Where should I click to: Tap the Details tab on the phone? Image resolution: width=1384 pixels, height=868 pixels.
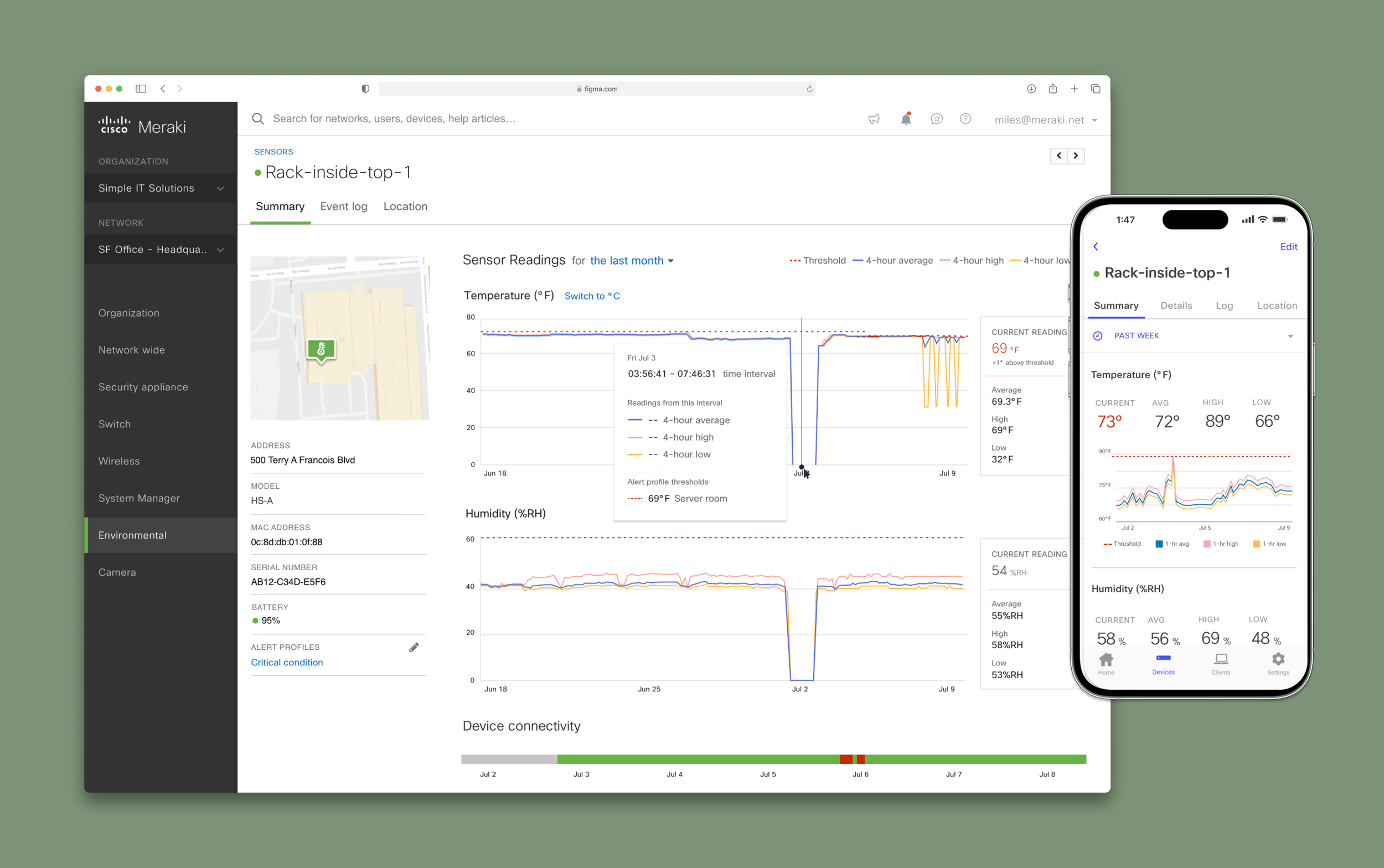[x=1176, y=306]
